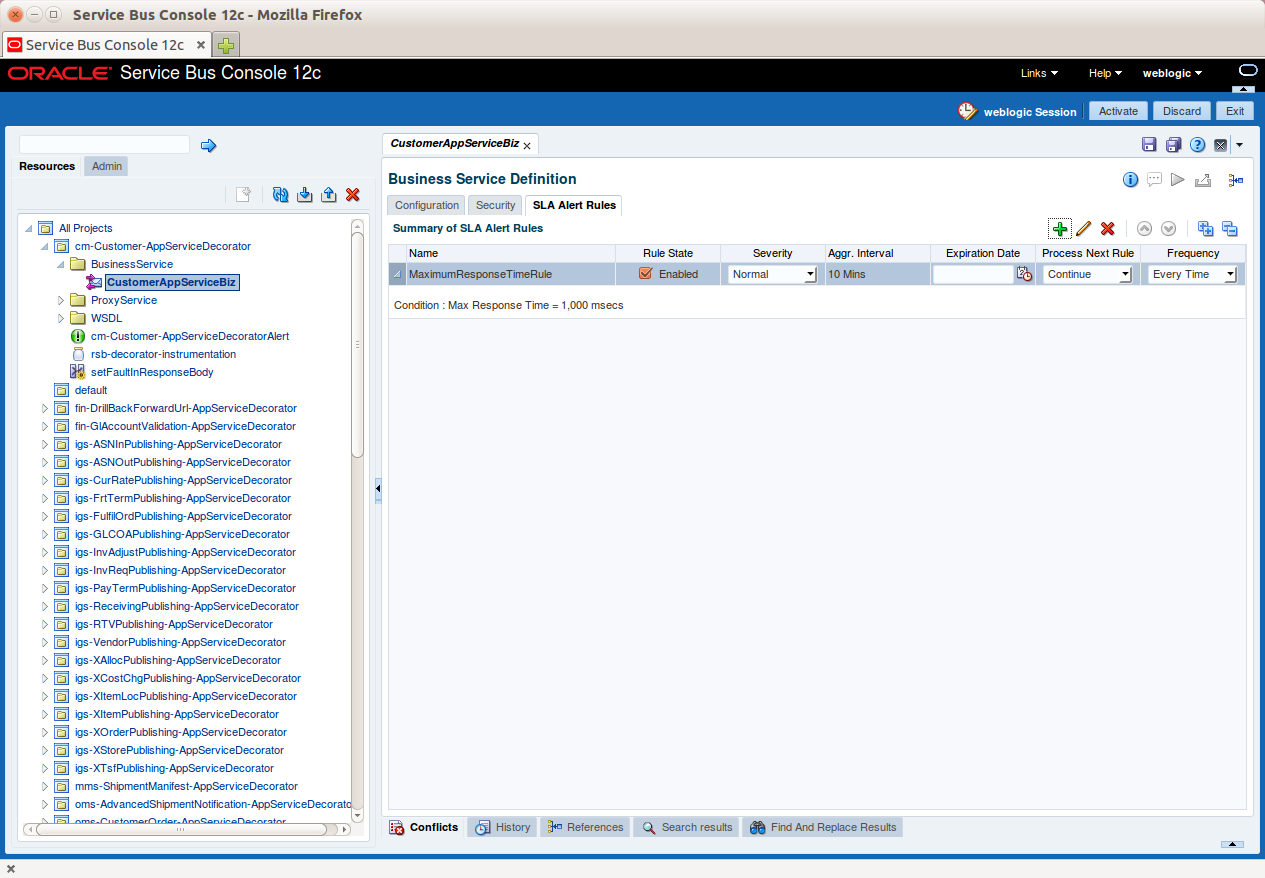Open the description comment bubble icon
Image resolution: width=1265 pixels, height=878 pixels.
1154,180
